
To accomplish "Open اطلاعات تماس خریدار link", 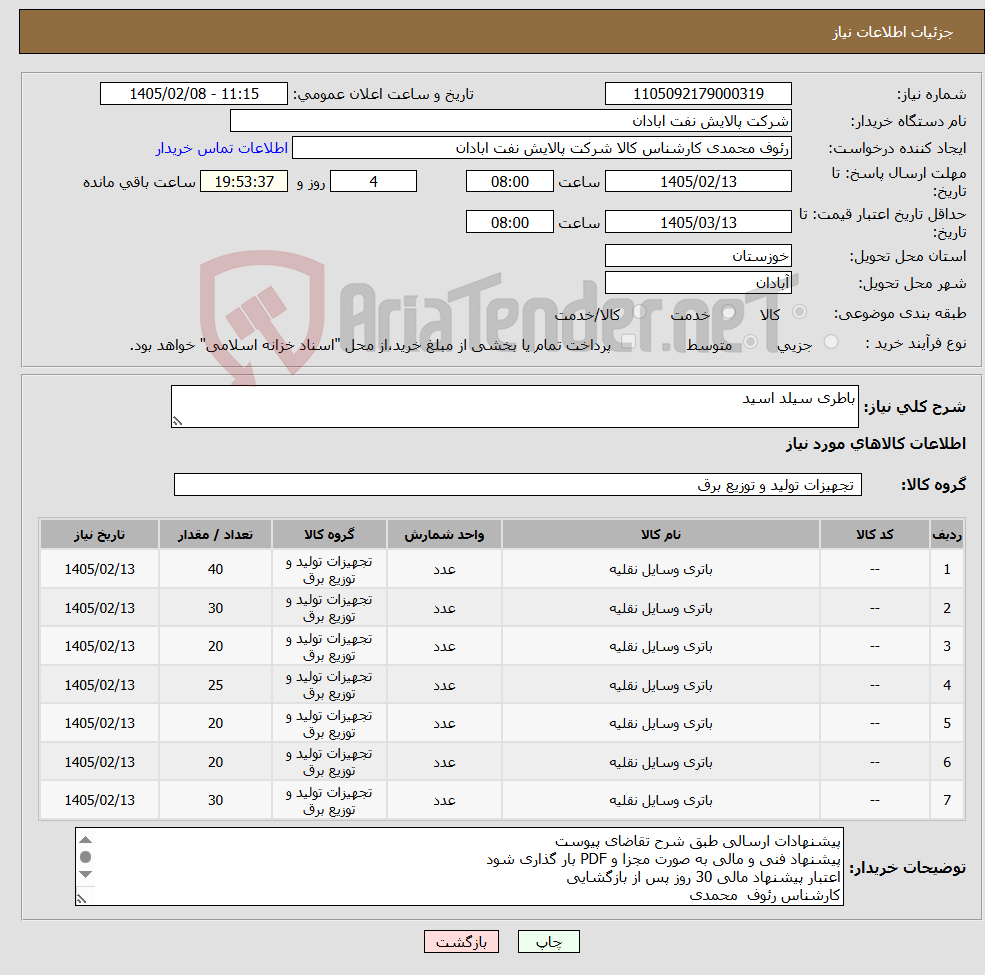I will pos(222,148).
